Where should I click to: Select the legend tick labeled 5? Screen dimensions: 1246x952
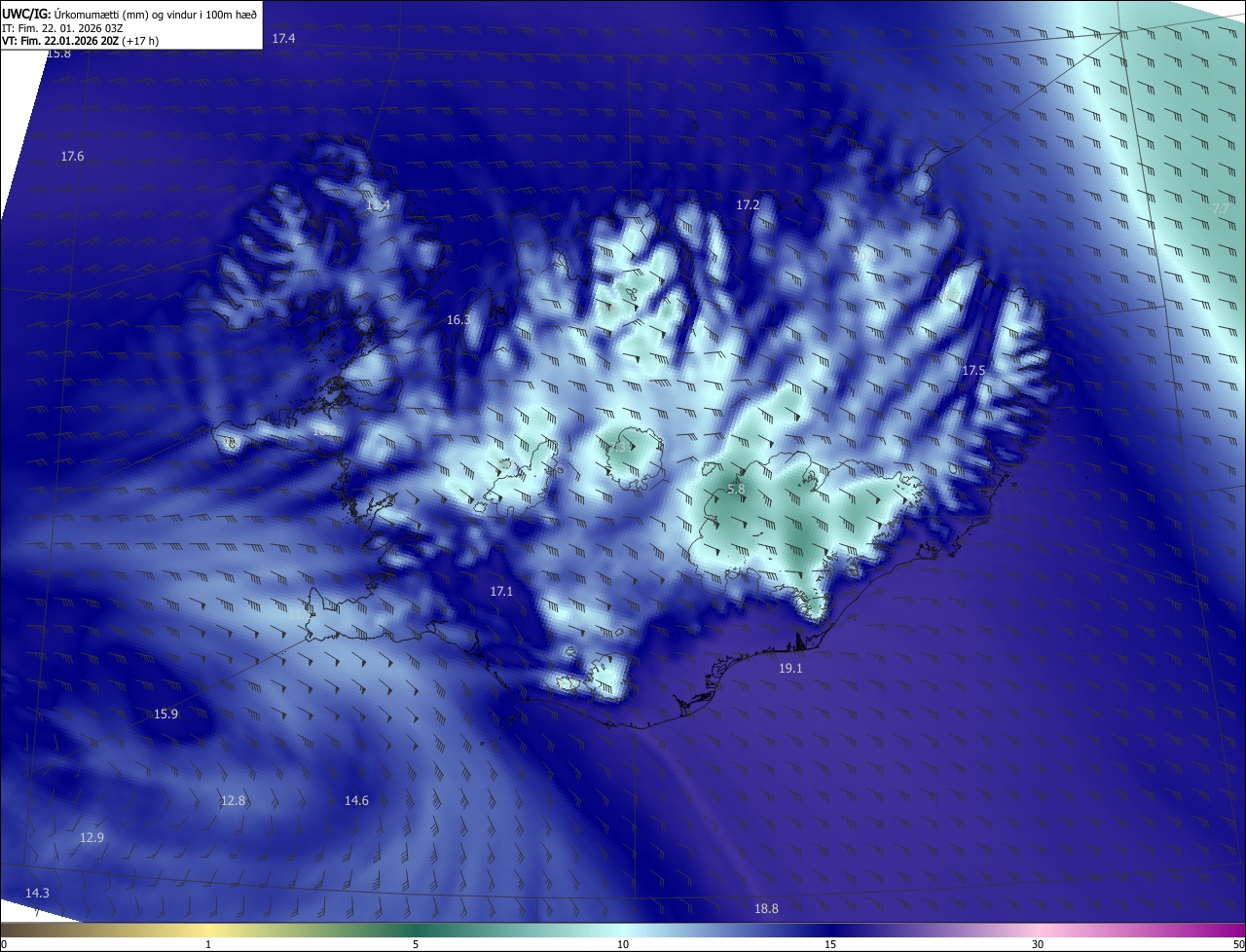tap(416, 945)
